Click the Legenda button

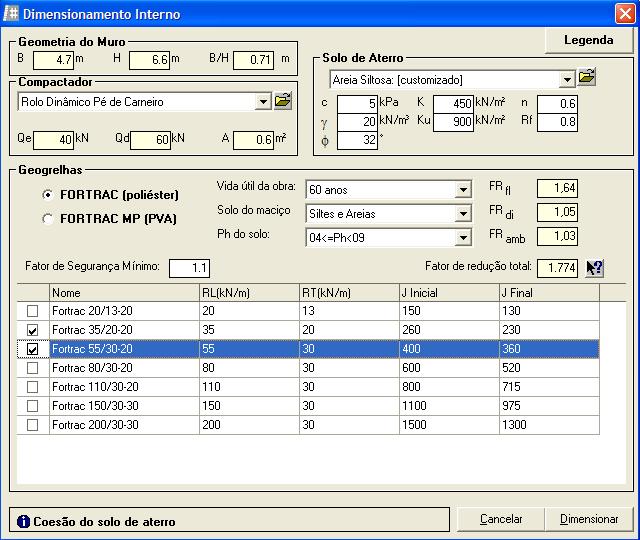click(x=589, y=40)
